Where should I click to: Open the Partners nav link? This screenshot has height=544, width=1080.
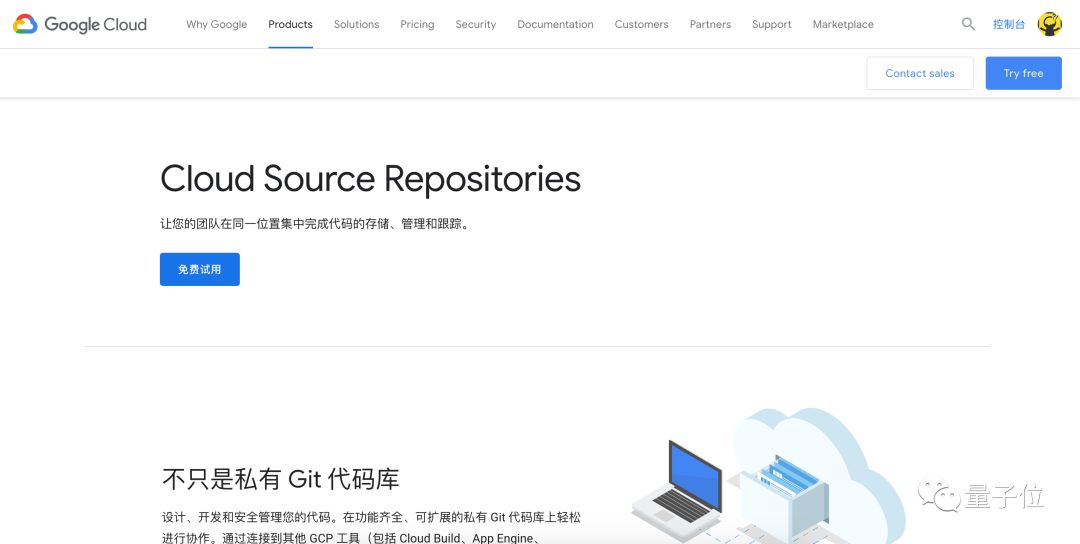click(x=710, y=24)
